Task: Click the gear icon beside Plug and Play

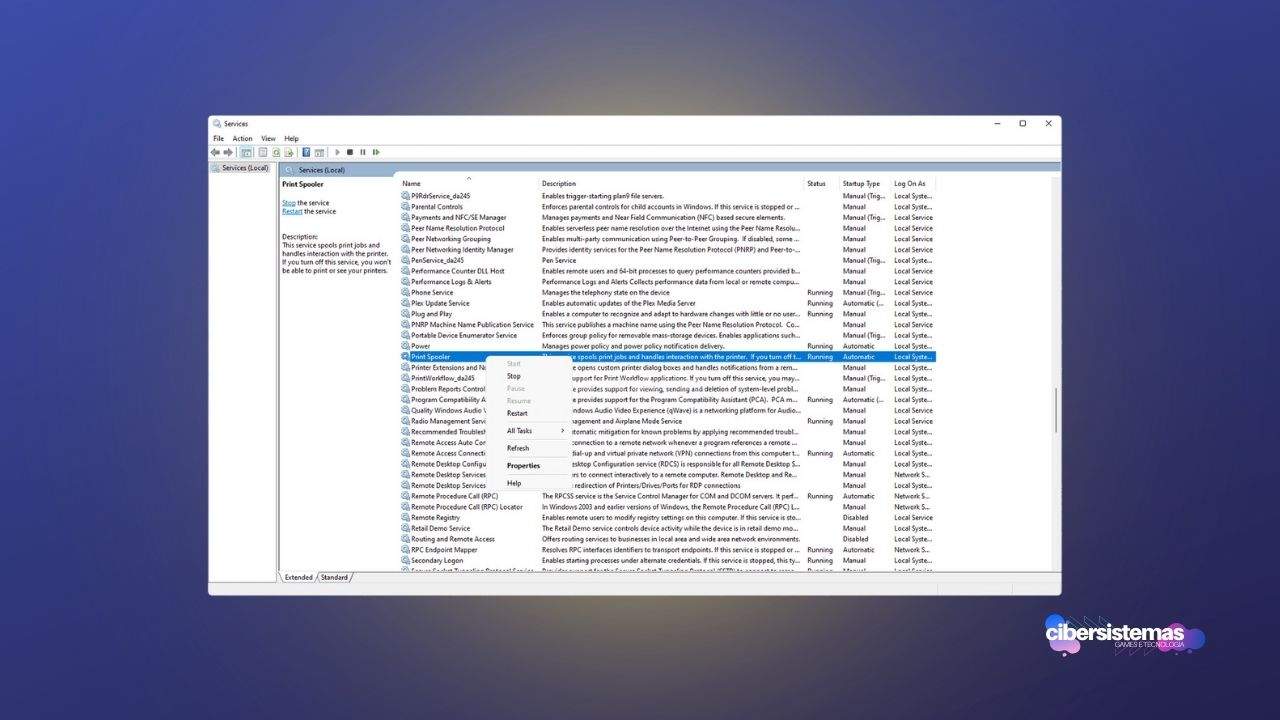Action: (x=406, y=314)
